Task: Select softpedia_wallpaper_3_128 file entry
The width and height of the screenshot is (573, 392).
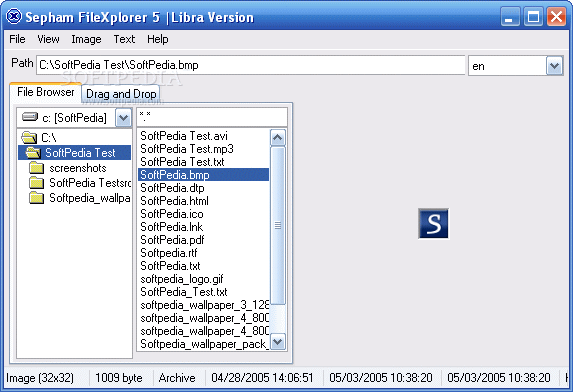Action: 205,305
